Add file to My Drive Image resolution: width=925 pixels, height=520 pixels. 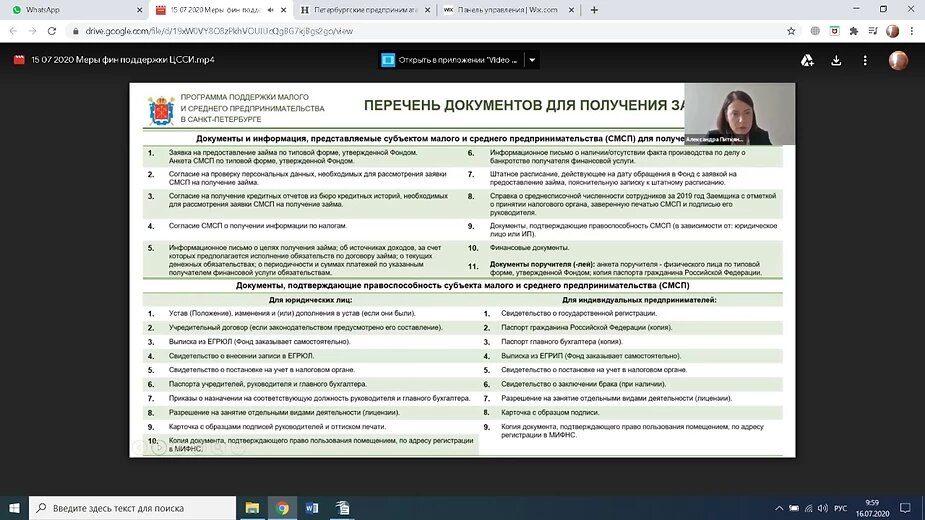807,60
